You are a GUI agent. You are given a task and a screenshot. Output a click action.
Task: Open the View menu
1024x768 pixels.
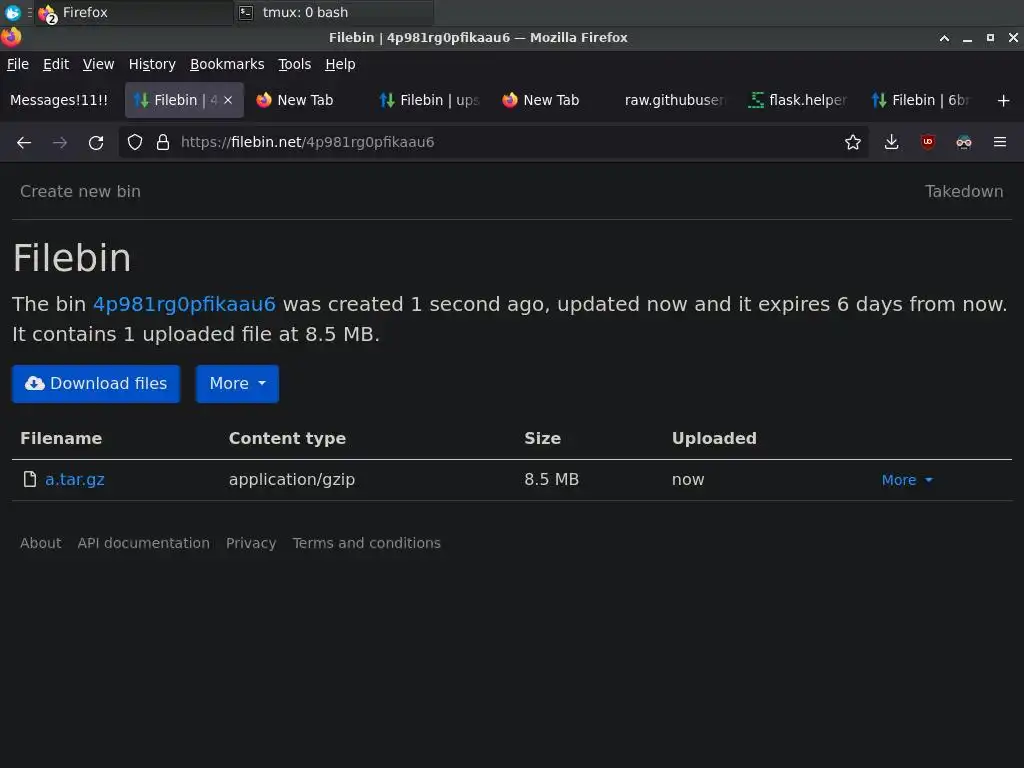tap(98, 64)
